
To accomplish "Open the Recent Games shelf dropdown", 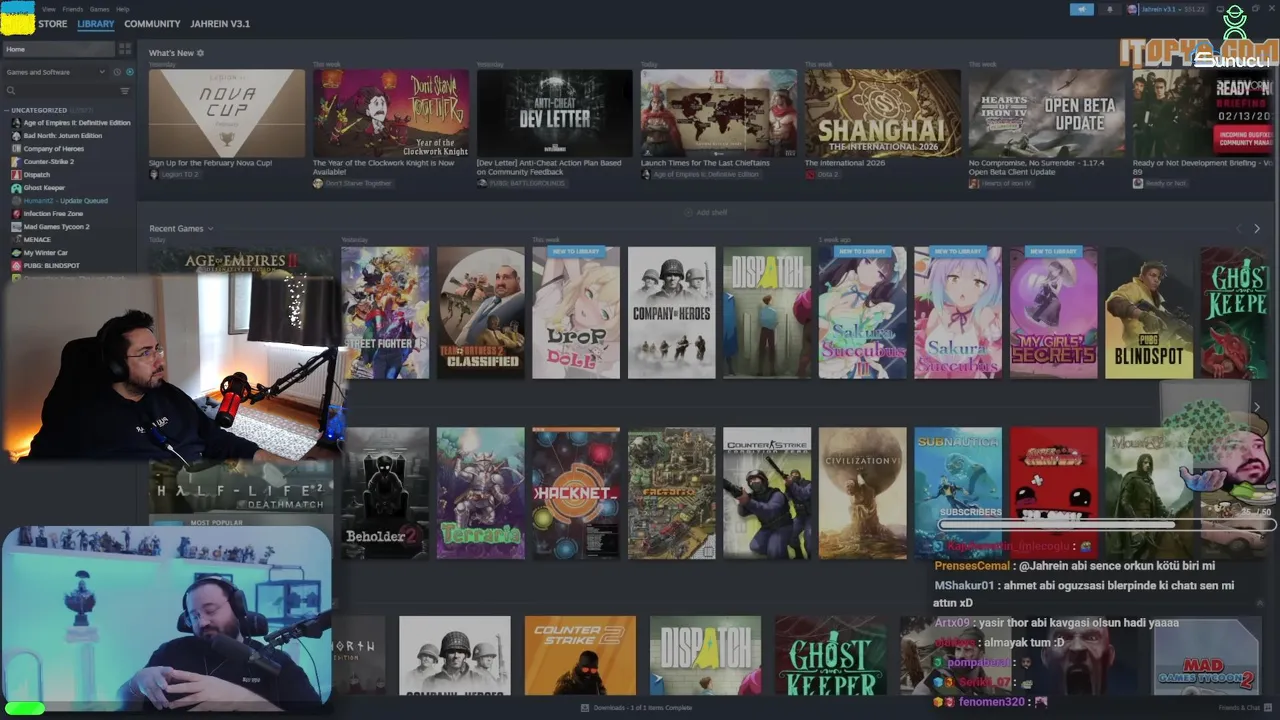I will [210, 229].
